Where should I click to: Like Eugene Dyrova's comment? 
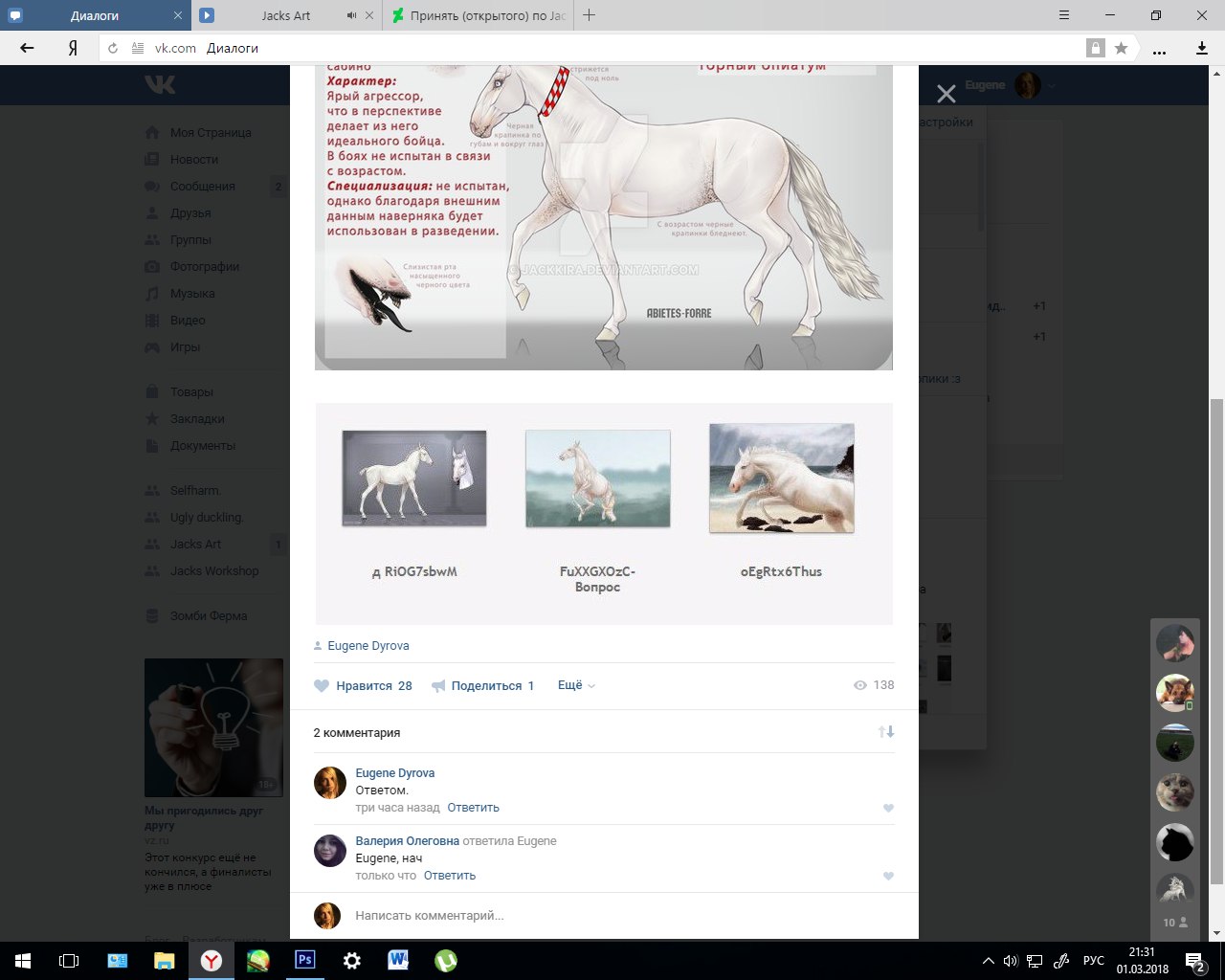[888, 809]
